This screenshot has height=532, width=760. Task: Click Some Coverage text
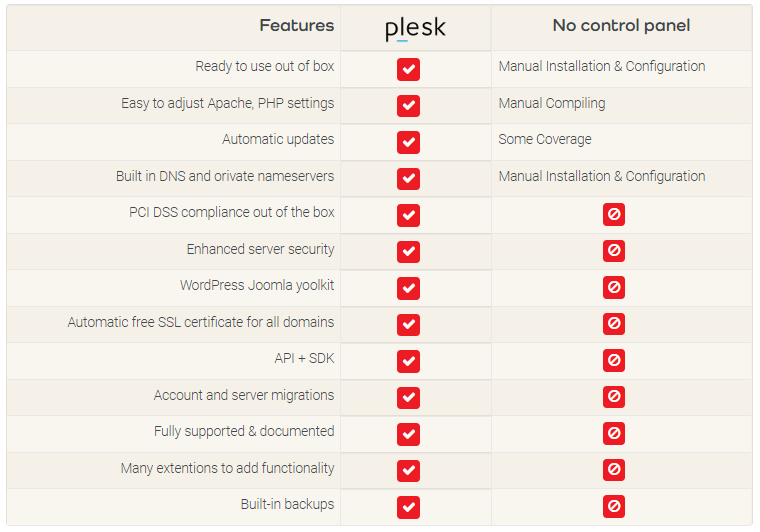545,140
